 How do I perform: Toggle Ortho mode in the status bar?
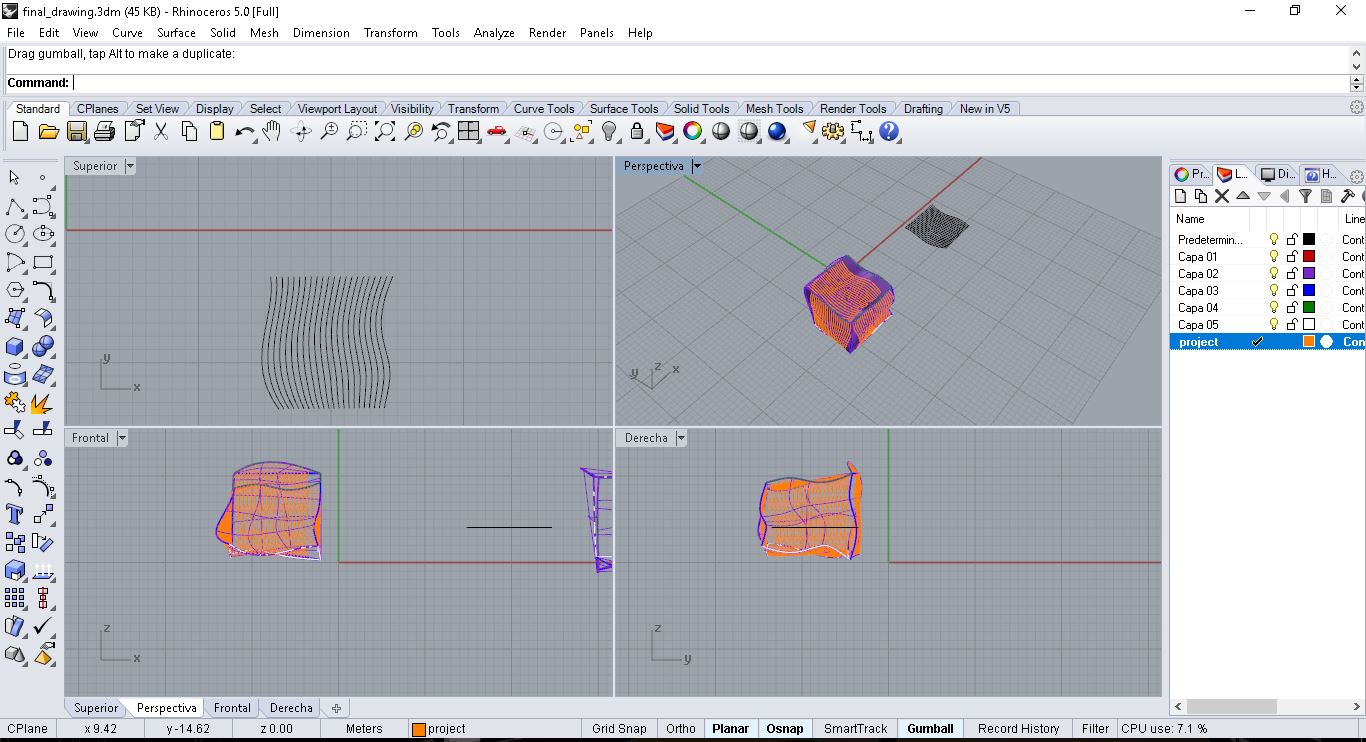[x=681, y=728]
